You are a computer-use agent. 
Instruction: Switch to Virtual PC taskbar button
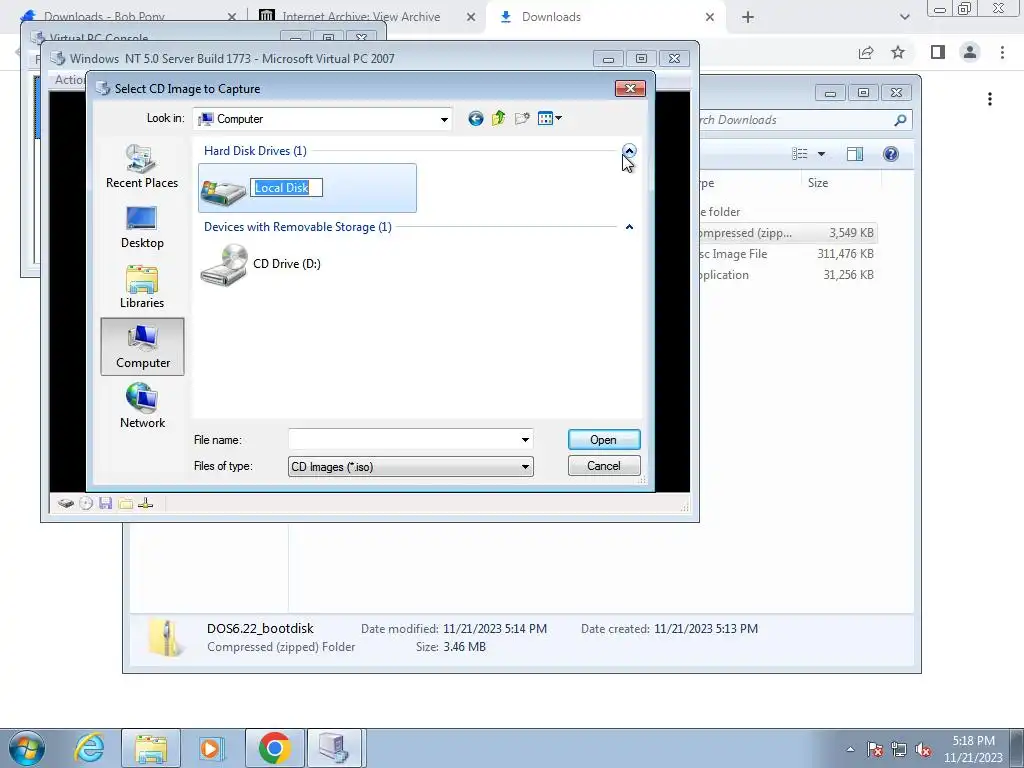(334, 748)
